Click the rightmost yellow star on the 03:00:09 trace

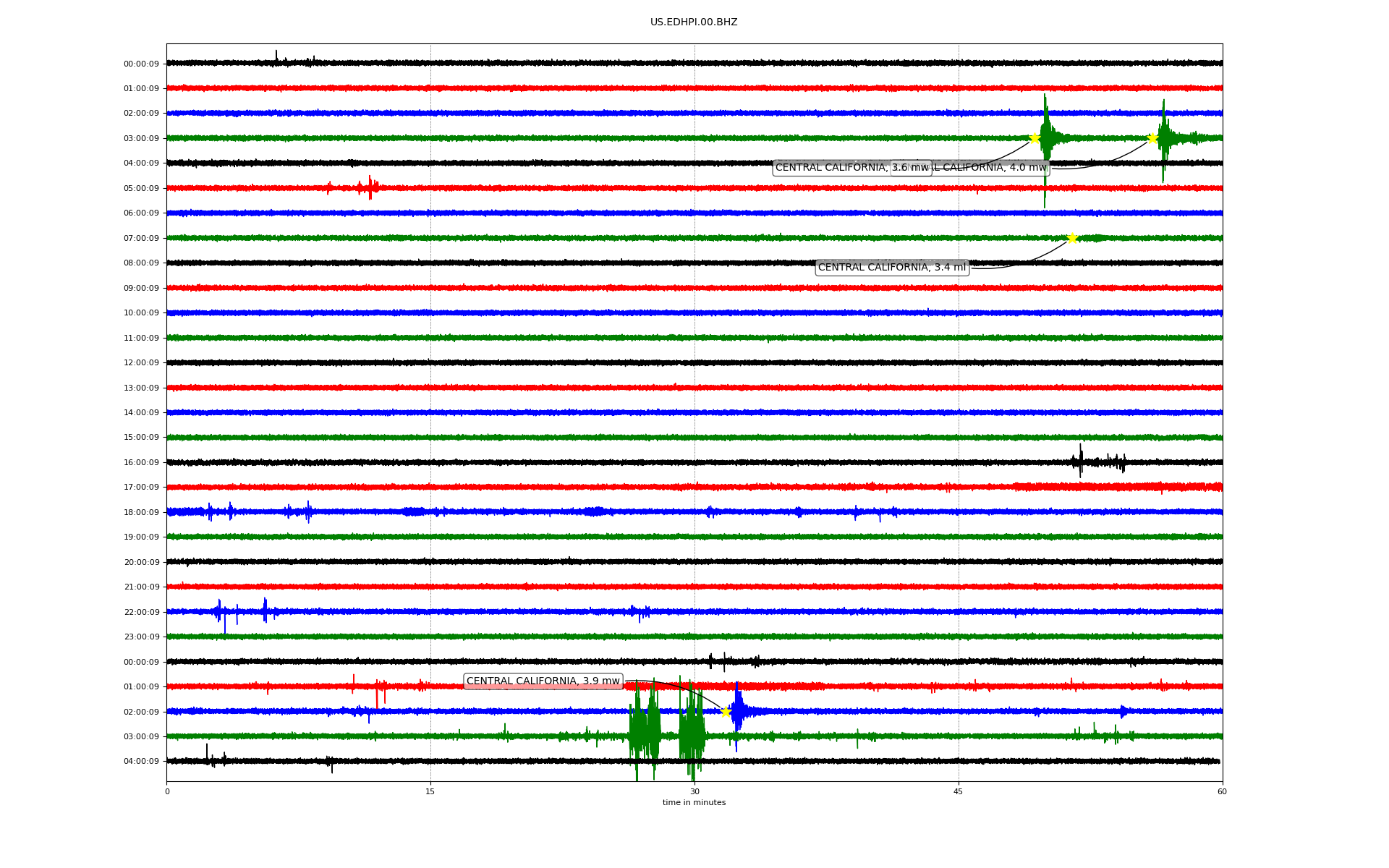(1152, 138)
